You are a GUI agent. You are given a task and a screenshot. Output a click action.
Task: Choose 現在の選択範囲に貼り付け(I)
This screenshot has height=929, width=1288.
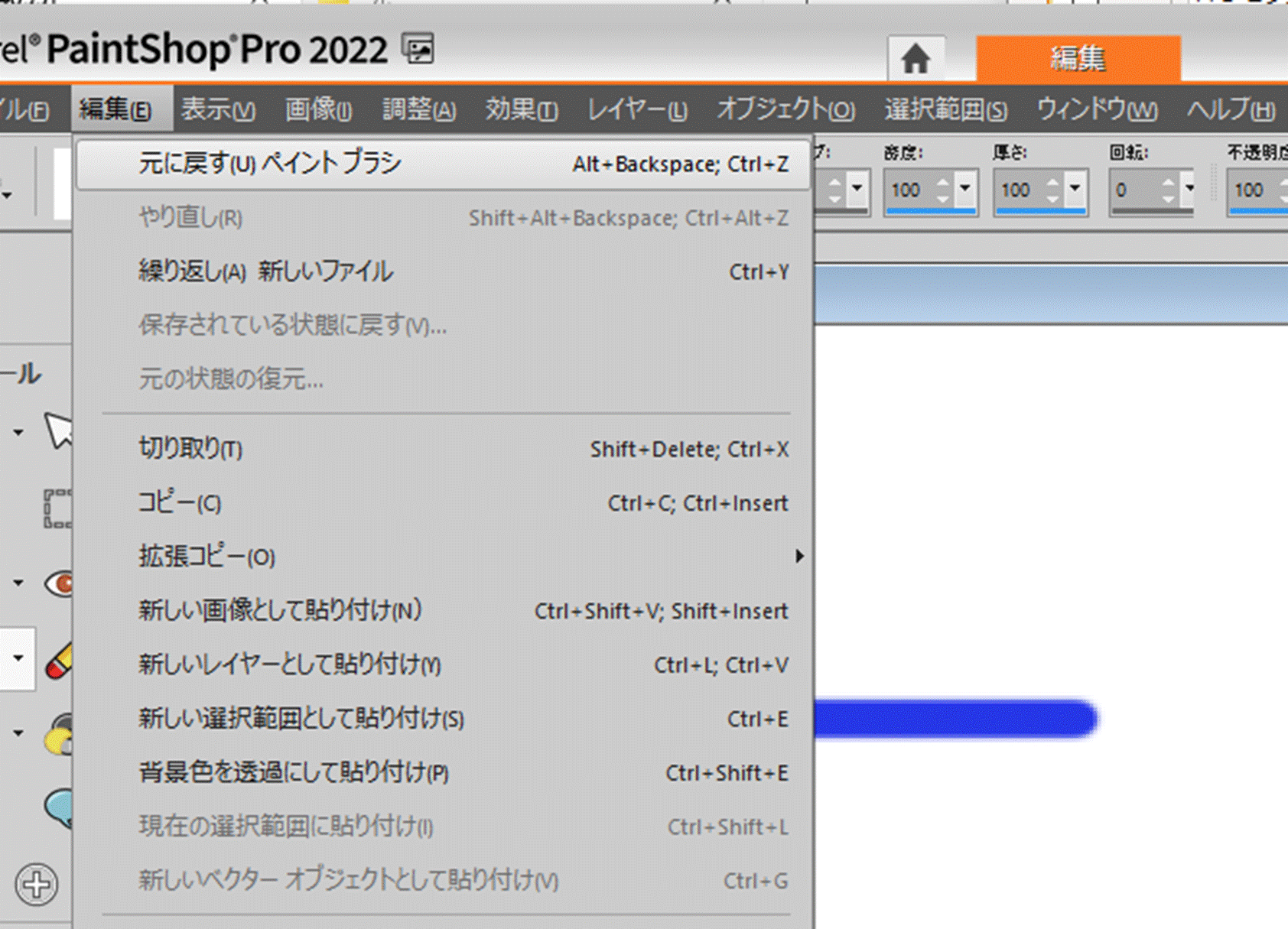pos(444,827)
